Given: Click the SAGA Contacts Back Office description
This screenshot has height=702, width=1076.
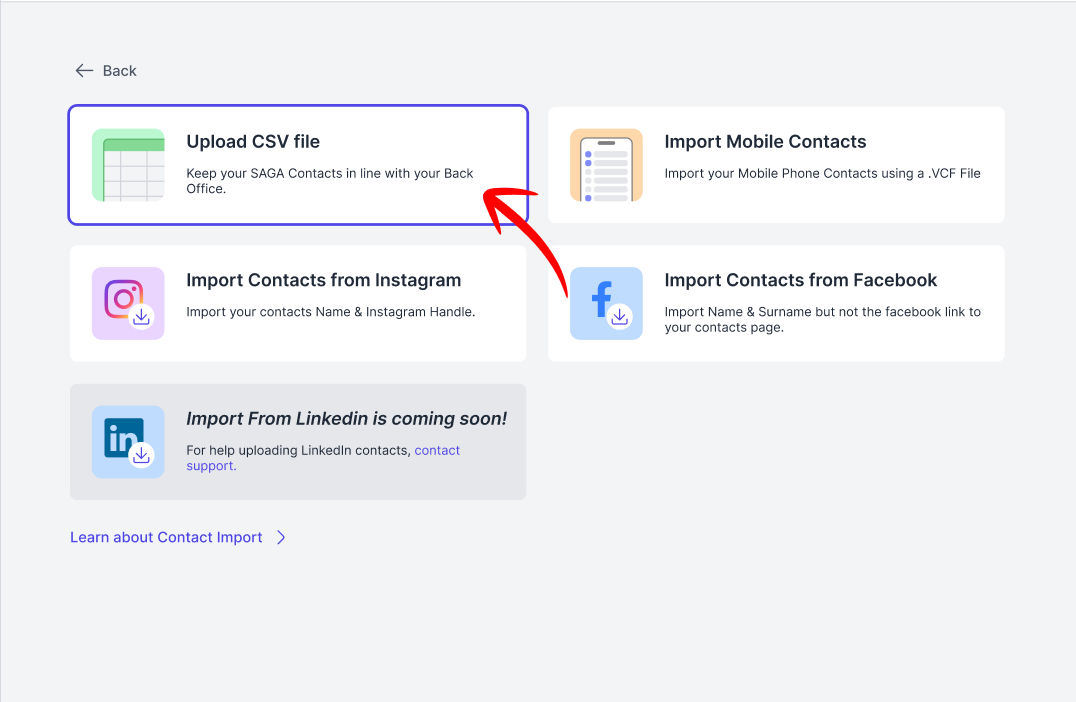Looking at the screenshot, I should pyautogui.click(x=330, y=181).
